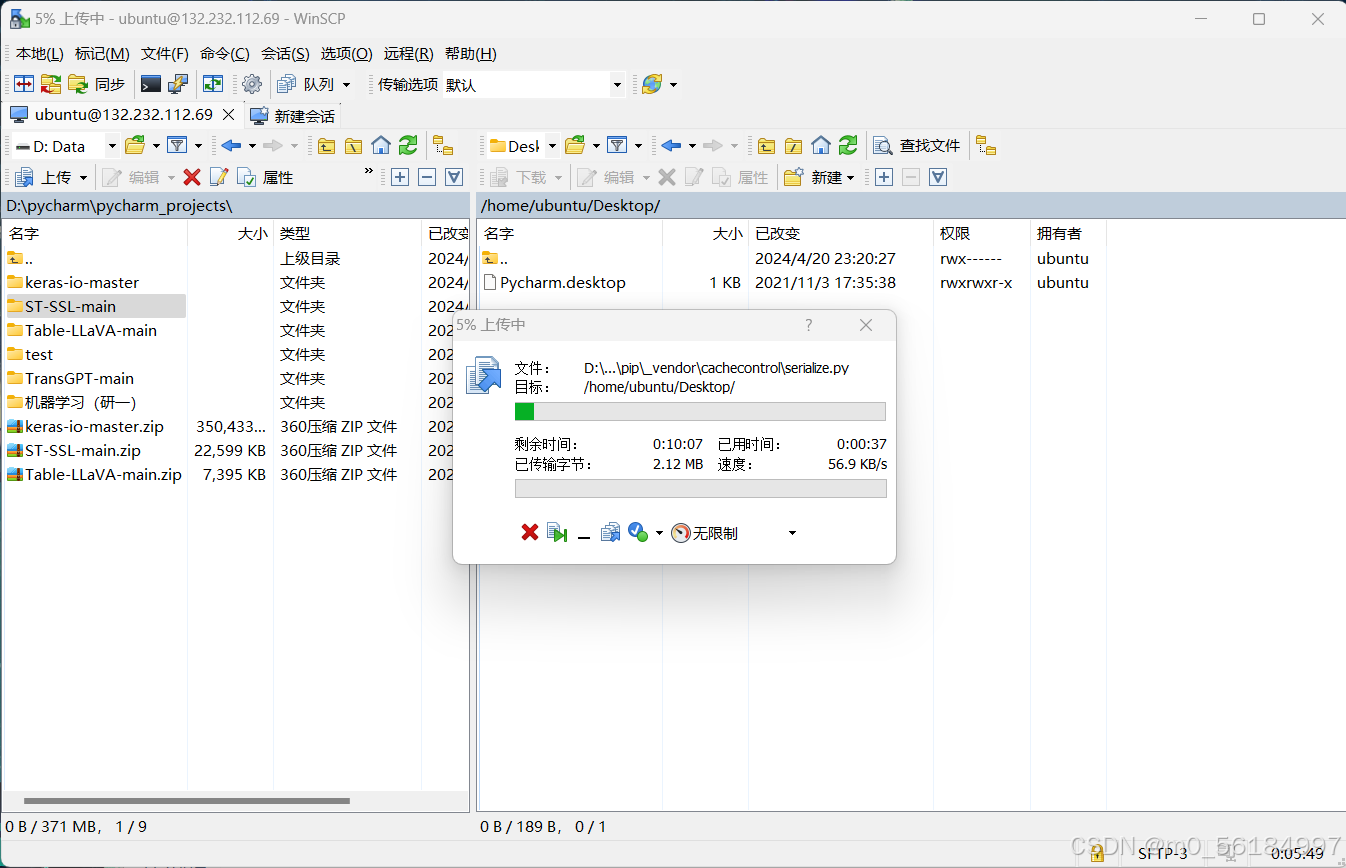Screen dimensions: 1346x868
Task: Click the speed limit gauge icon
Action: click(681, 533)
